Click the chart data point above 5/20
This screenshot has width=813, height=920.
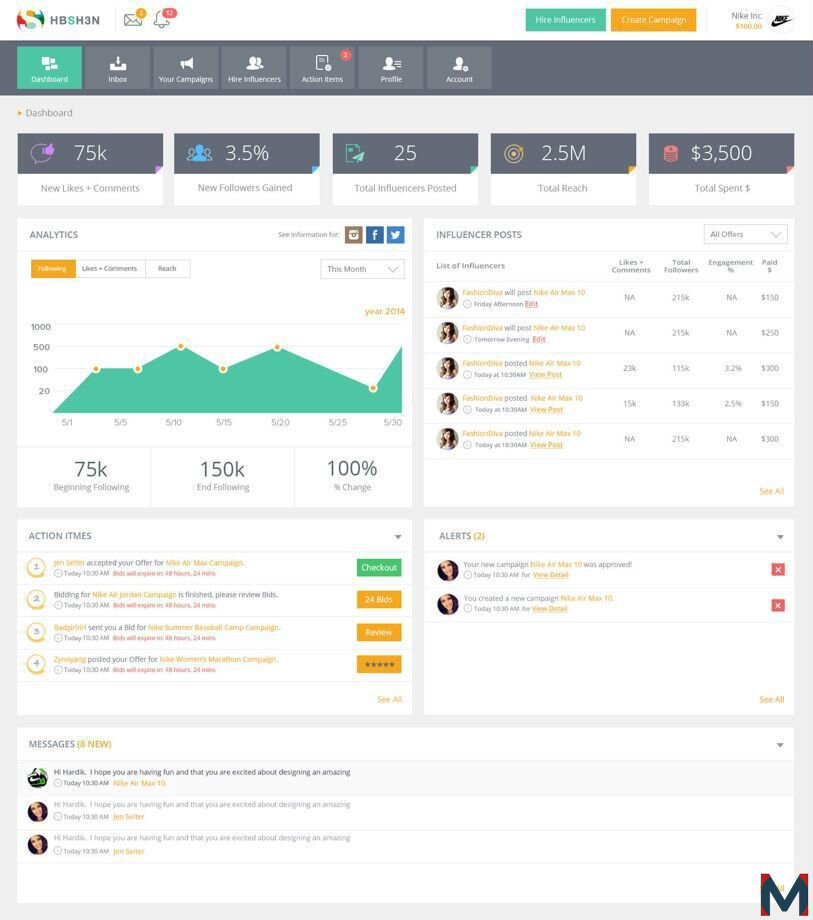(277, 348)
